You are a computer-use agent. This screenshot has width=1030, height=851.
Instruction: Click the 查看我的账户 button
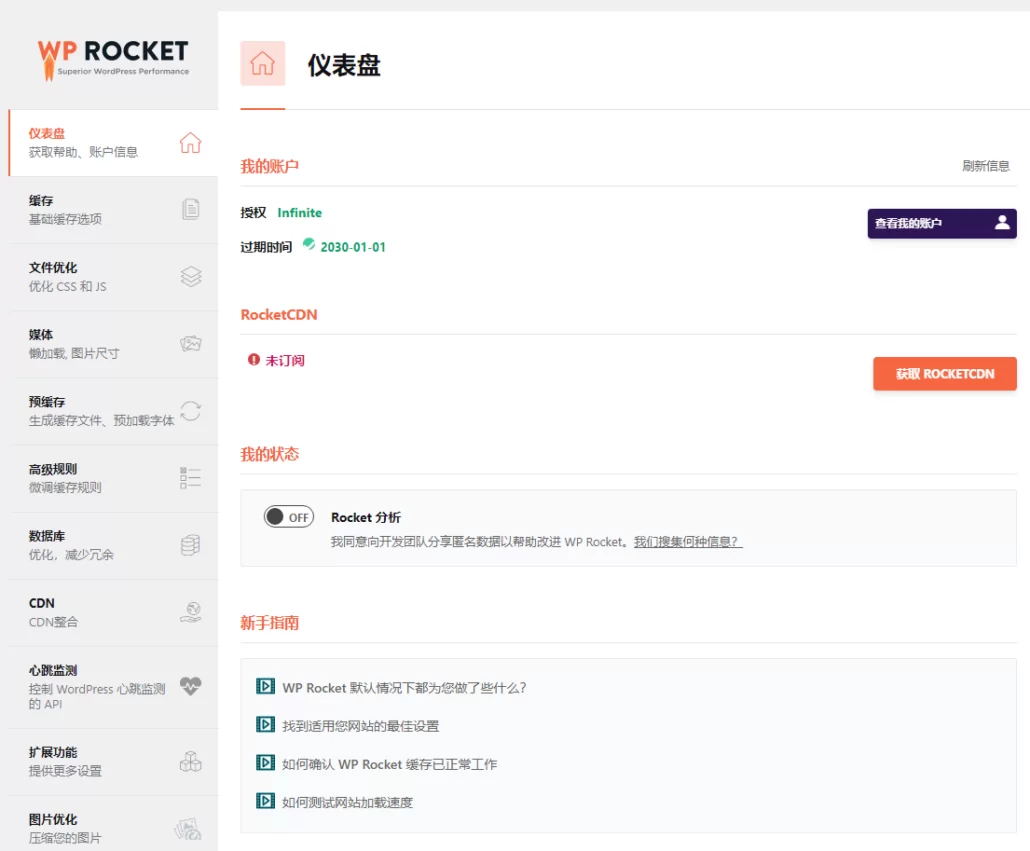coord(942,223)
